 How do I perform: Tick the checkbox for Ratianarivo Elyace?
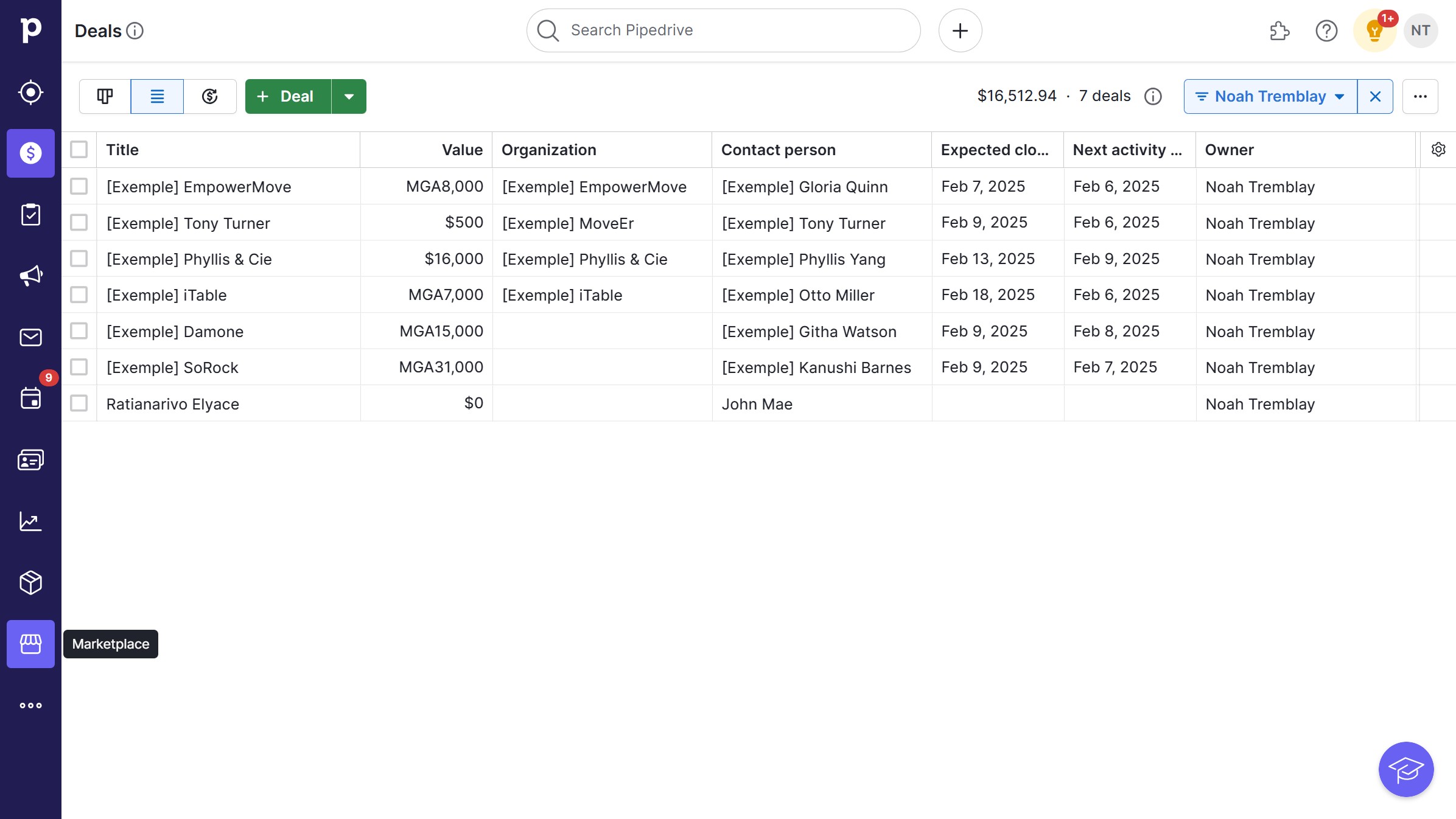pos(79,403)
